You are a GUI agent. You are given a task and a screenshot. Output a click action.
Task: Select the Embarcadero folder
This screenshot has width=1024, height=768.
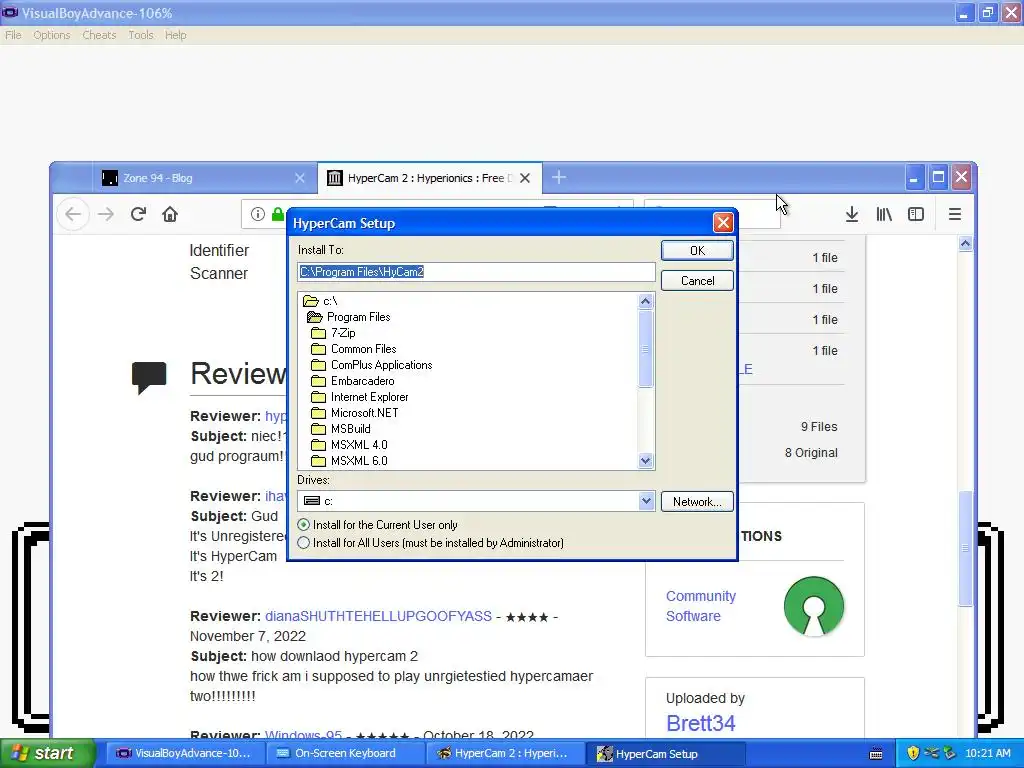point(353,381)
